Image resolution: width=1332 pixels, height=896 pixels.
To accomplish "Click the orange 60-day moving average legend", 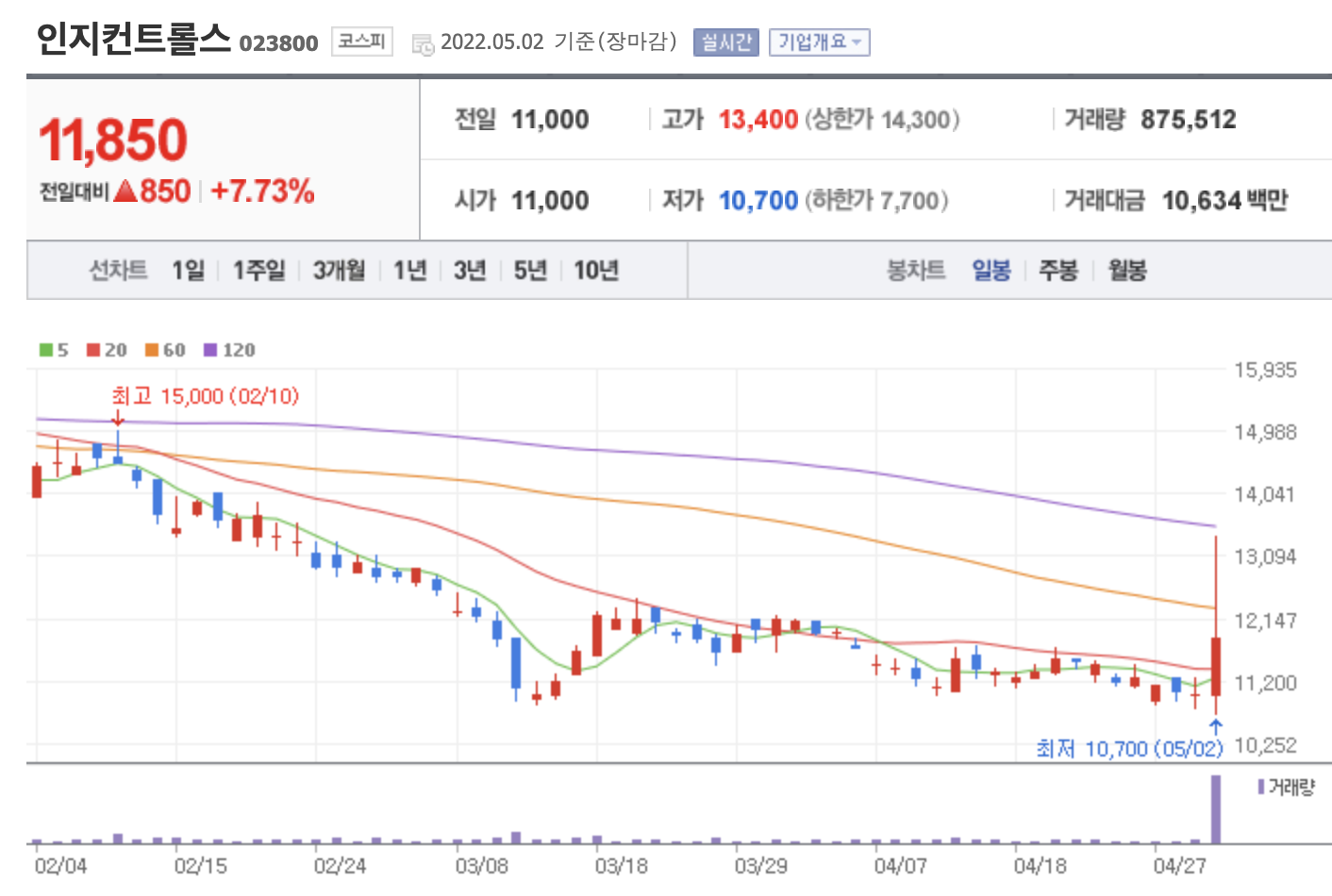I will [x=165, y=350].
